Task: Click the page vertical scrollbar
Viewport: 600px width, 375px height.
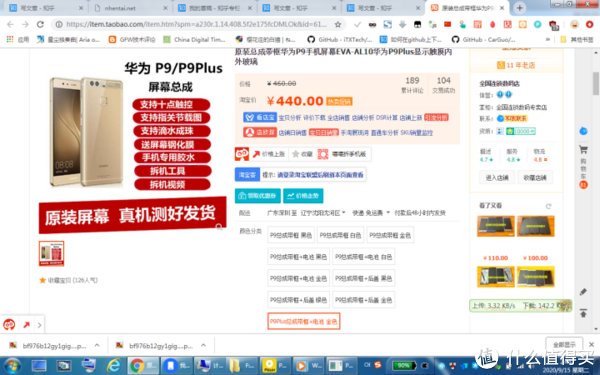Action: tap(596, 83)
